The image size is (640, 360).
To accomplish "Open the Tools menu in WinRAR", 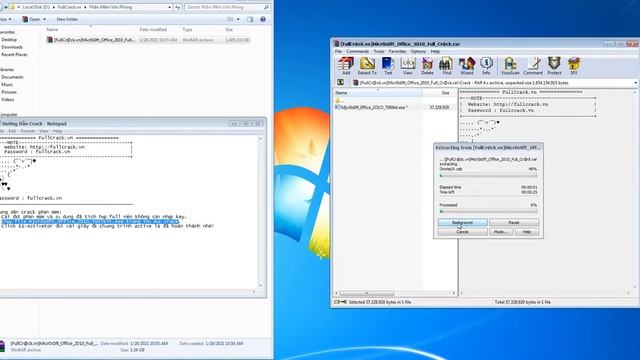I will 379,51.
